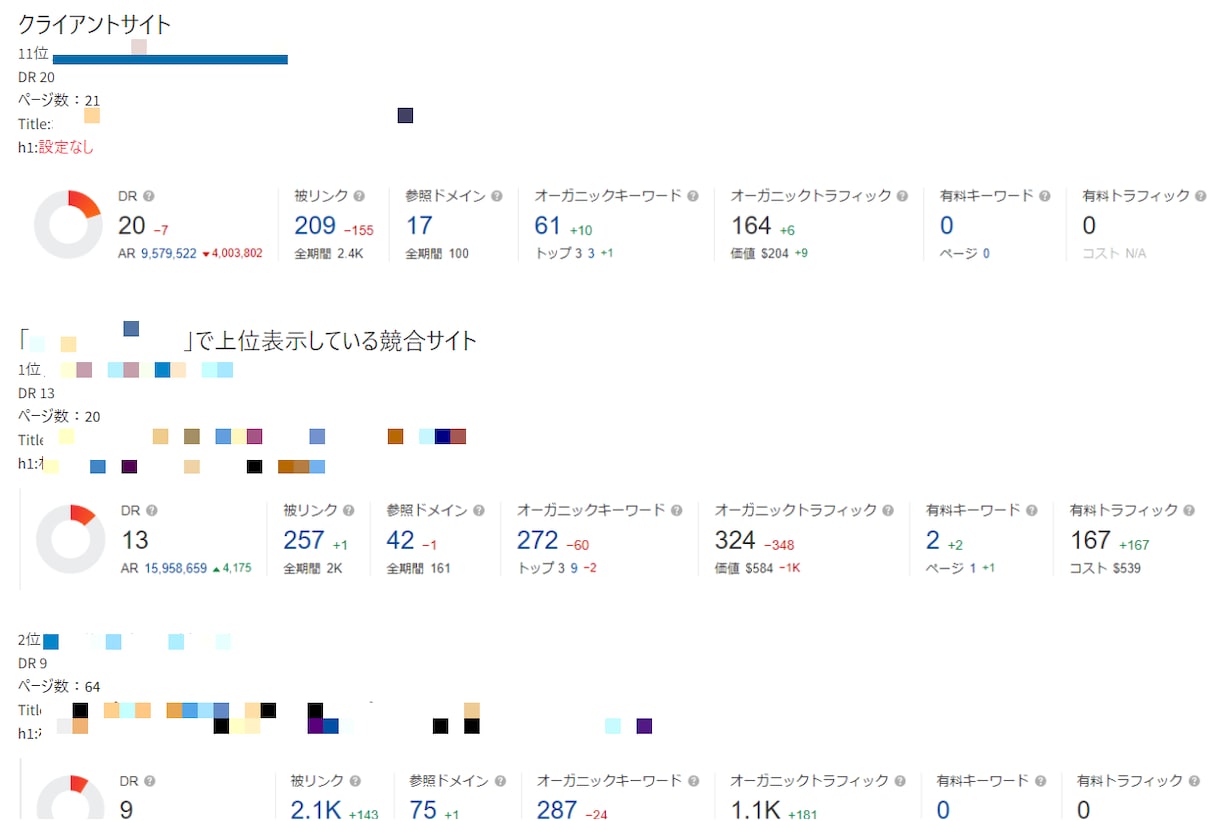This screenshot has width=1220, height=821.
Task: Click the DR 13 donut chart
Action: [x=70, y=539]
